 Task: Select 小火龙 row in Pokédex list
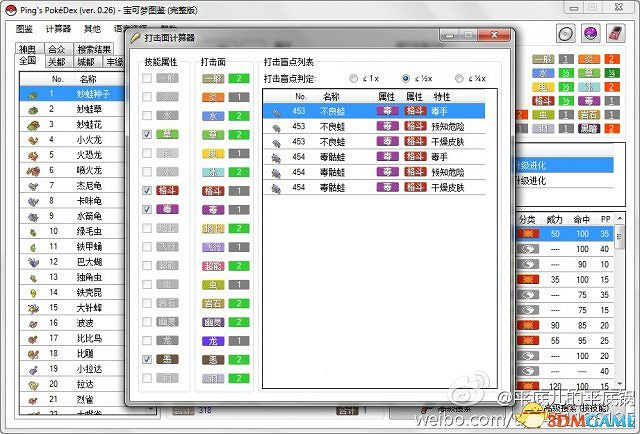(x=73, y=140)
